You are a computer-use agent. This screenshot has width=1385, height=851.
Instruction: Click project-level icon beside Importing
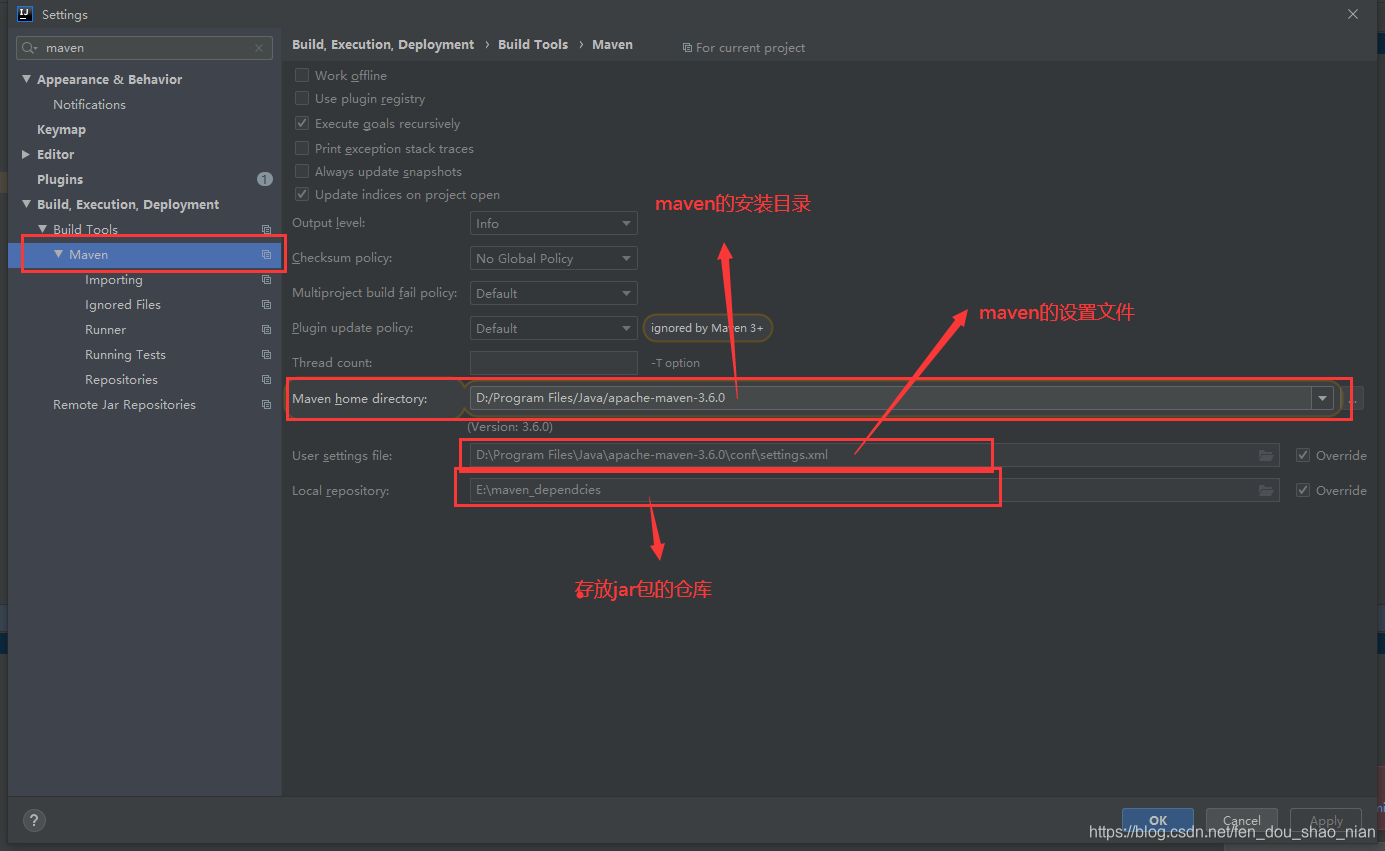(266, 280)
